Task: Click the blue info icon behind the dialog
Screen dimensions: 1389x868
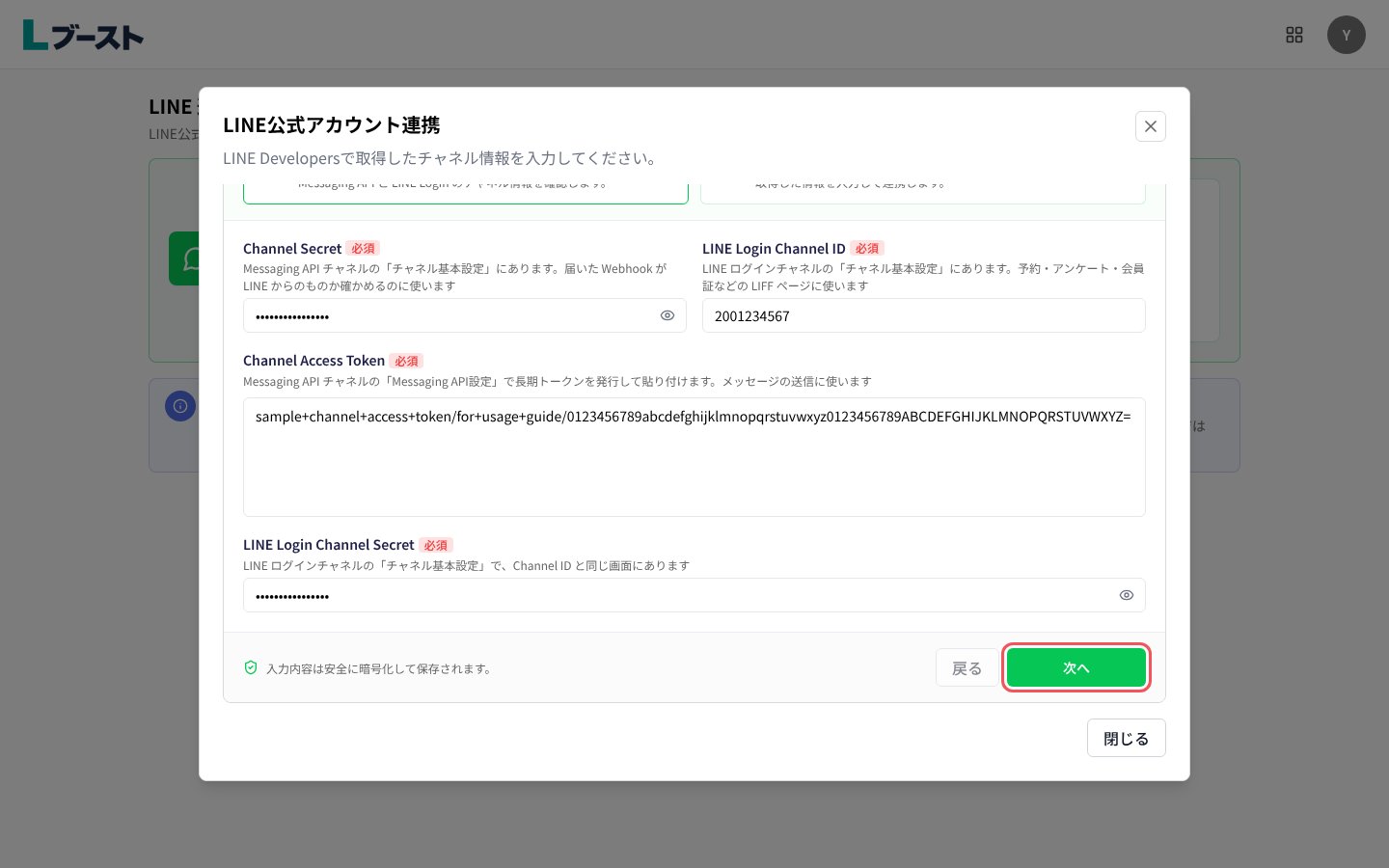Action: click(180, 406)
